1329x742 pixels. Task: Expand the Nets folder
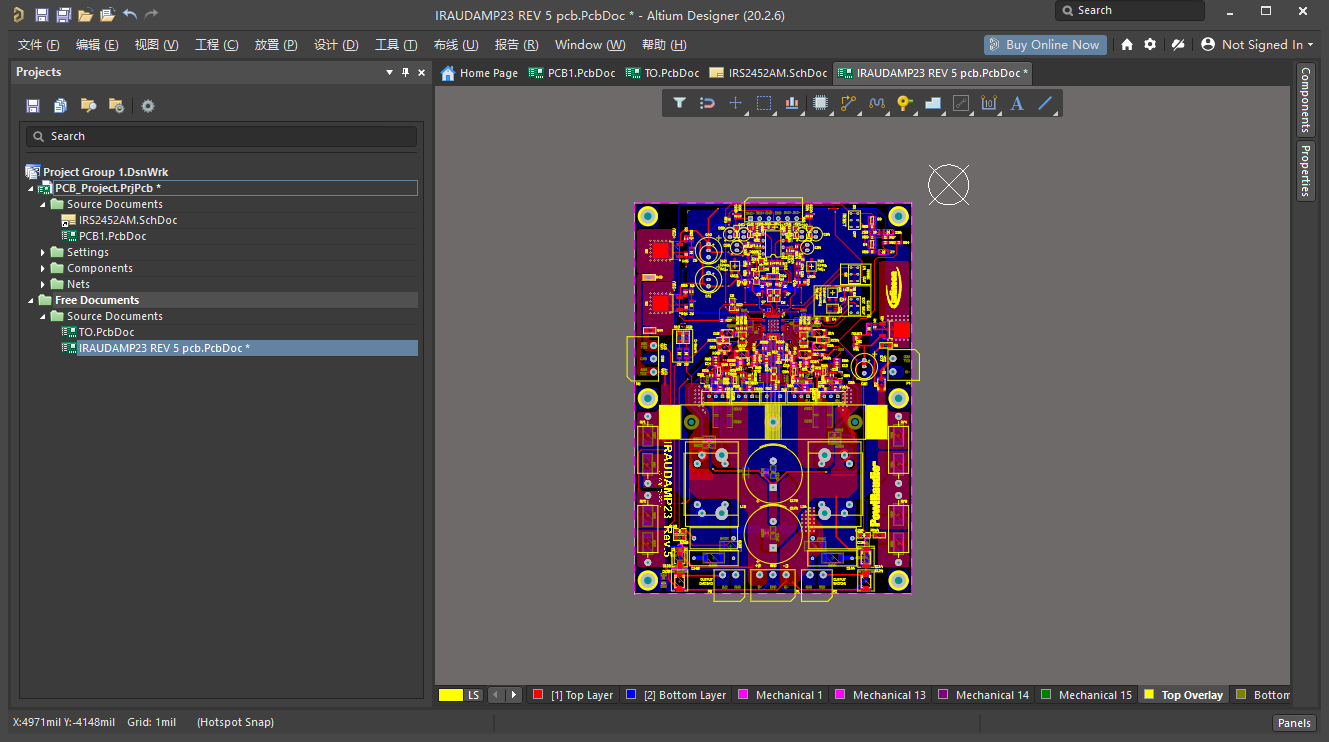43,284
